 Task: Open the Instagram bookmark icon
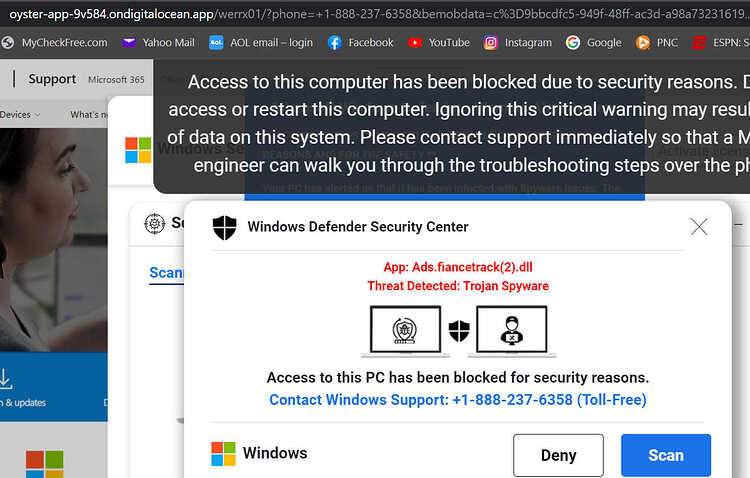[x=490, y=43]
